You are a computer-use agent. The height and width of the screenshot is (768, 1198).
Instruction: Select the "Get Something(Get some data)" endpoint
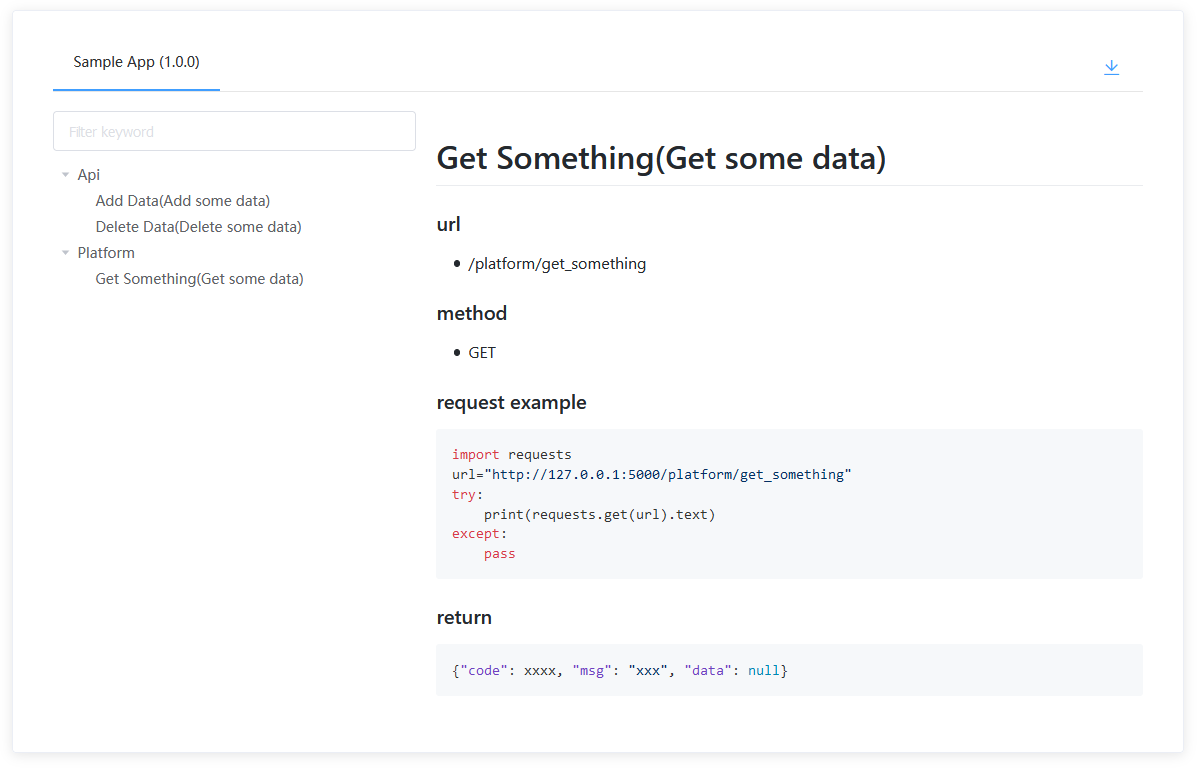(199, 278)
